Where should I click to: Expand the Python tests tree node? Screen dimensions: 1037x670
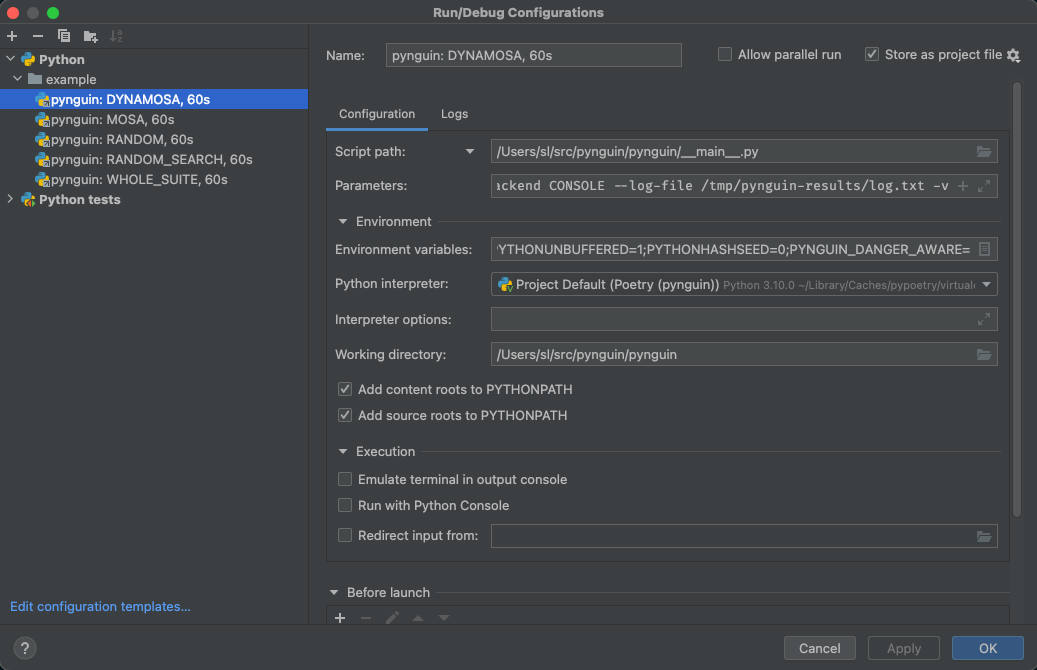[11, 200]
